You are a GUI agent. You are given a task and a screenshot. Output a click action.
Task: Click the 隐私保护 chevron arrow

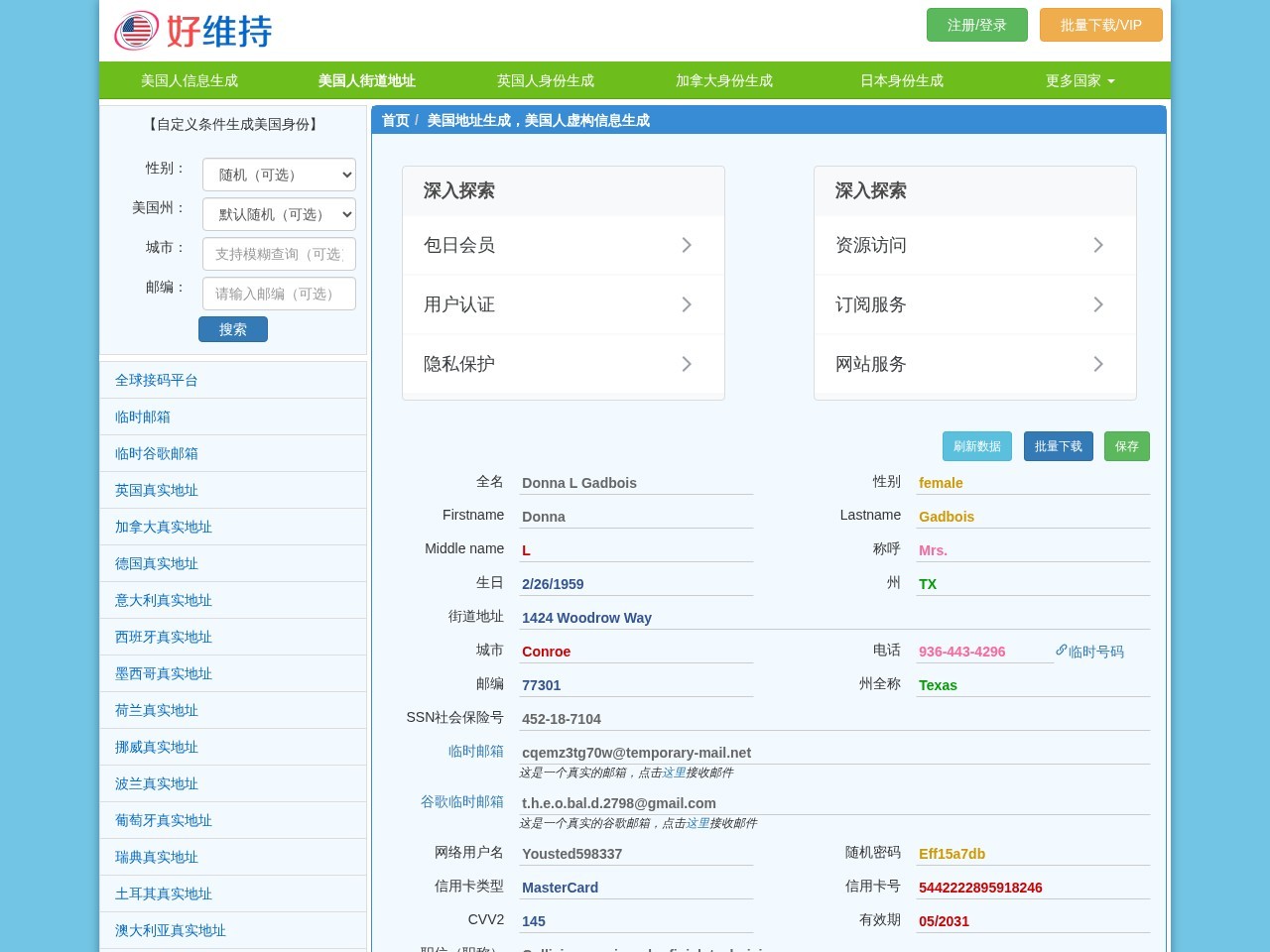tap(687, 364)
